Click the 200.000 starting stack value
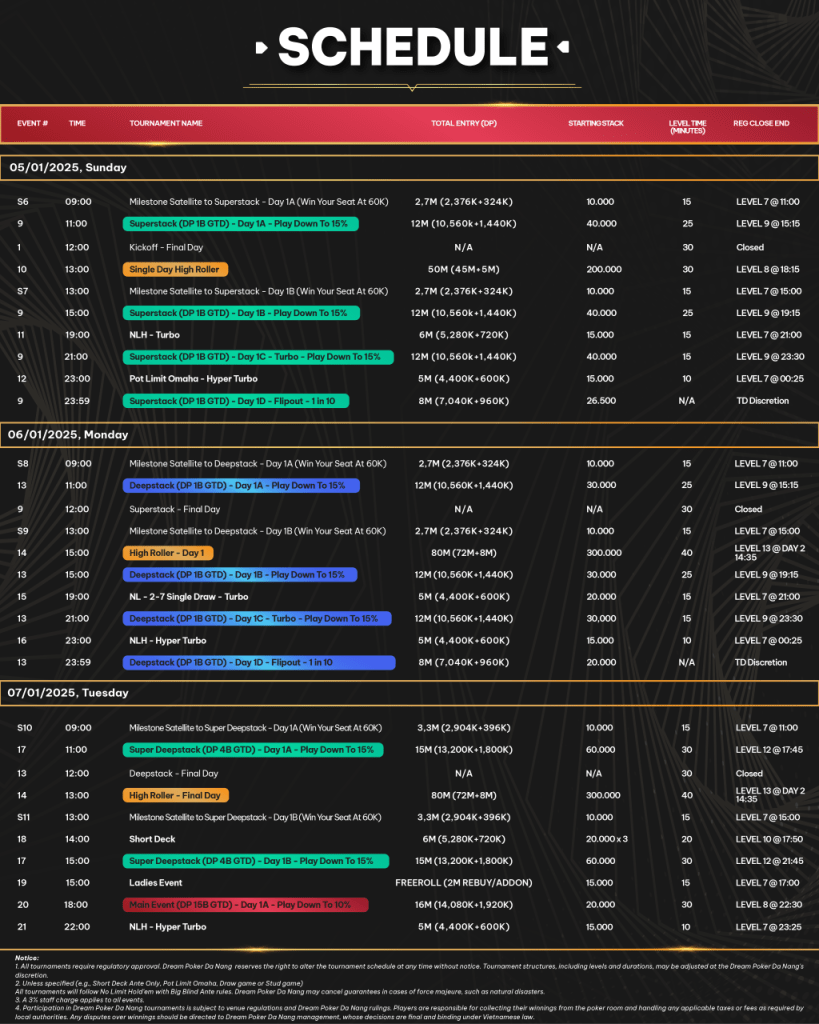 [x=603, y=269]
